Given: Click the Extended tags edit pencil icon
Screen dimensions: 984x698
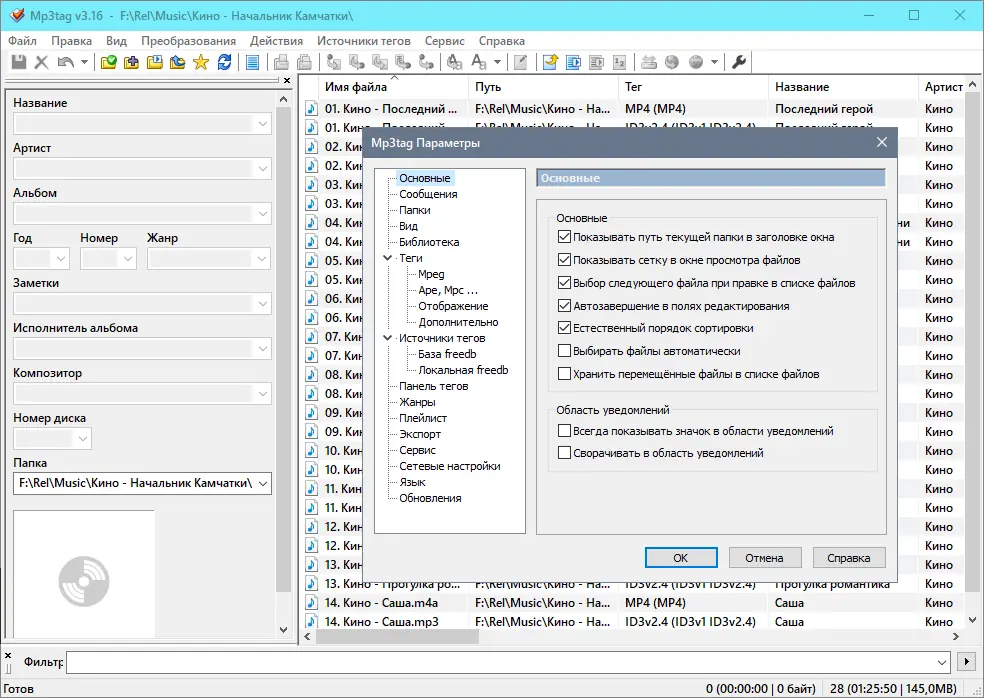Looking at the screenshot, I should pyautogui.click(x=520, y=62).
